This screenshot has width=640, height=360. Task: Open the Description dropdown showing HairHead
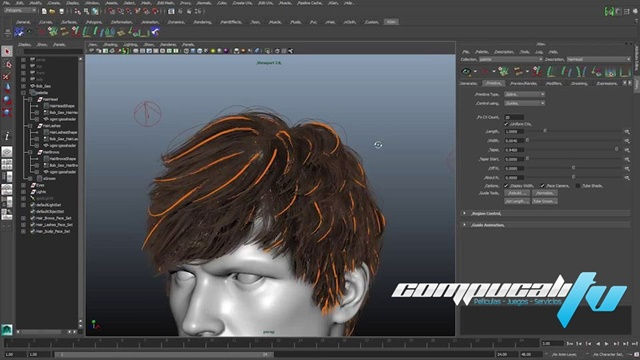click(598, 60)
